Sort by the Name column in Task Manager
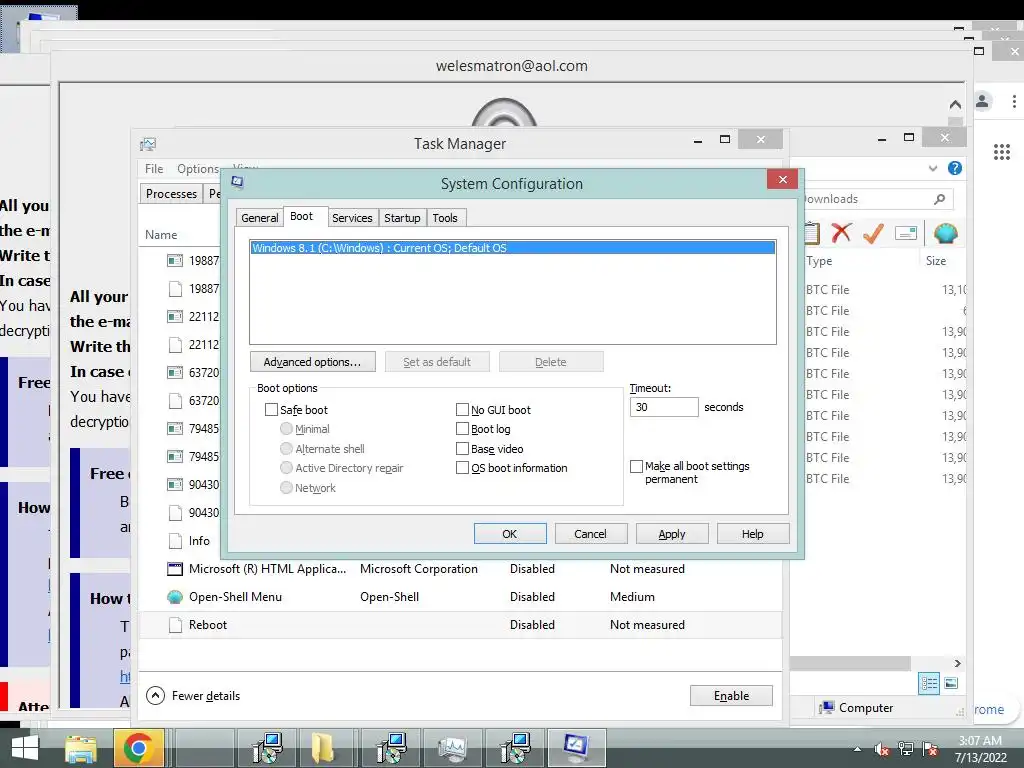The height and width of the screenshot is (768, 1024). tap(161, 234)
